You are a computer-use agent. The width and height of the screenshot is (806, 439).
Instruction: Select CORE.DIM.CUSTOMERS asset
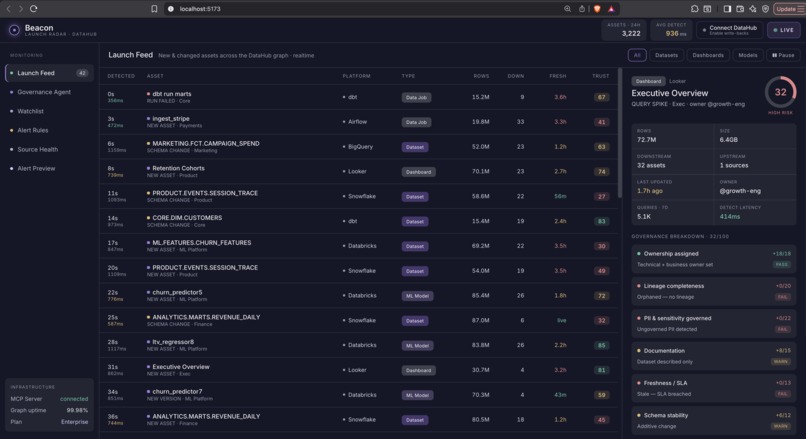(358, 221)
